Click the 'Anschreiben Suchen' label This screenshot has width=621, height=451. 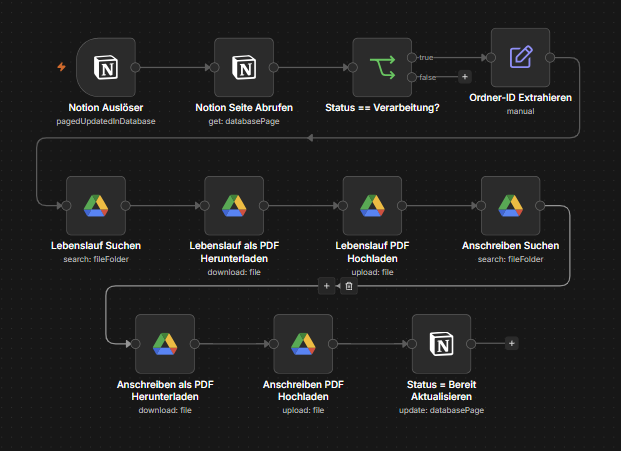[x=511, y=246]
